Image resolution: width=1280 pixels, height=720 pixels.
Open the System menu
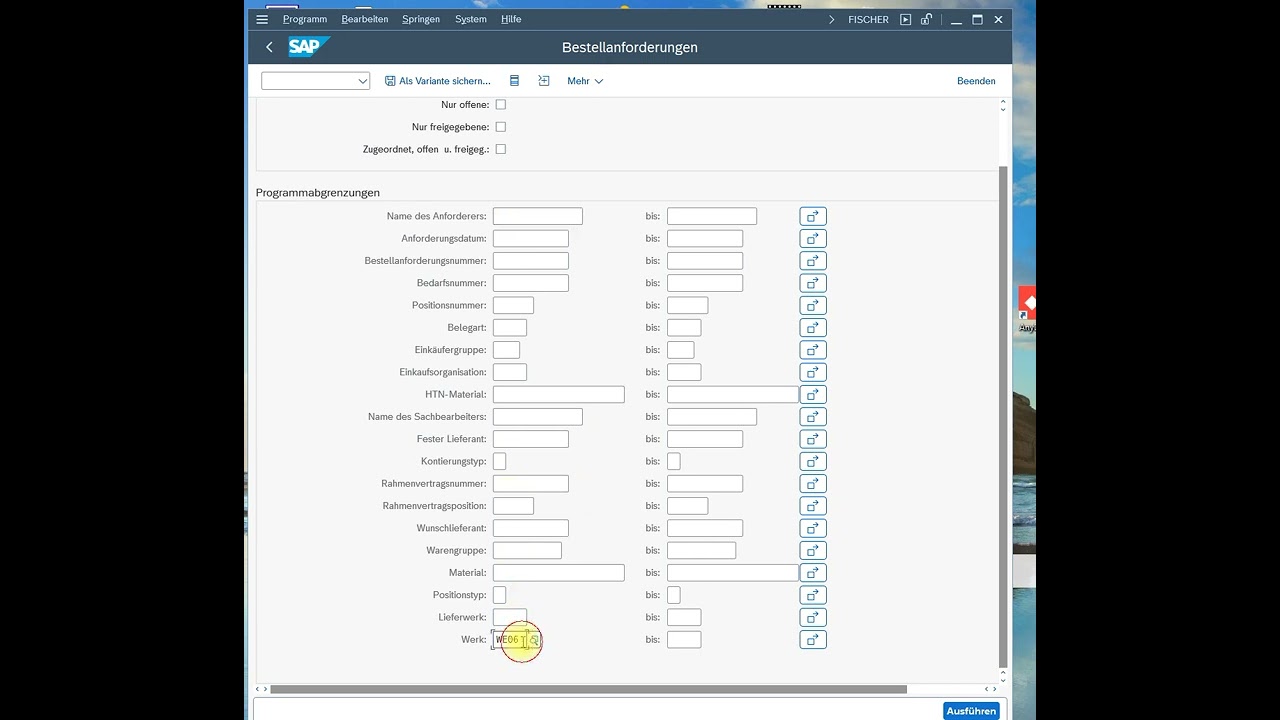click(x=471, y=19)
